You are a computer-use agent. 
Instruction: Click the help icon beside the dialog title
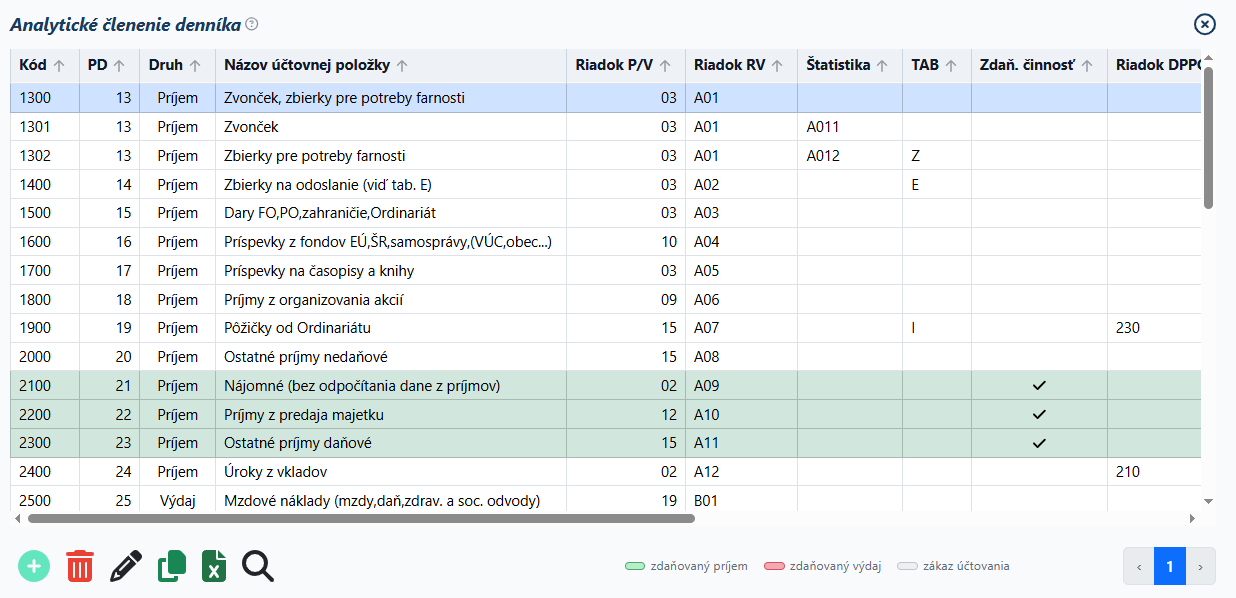coord(252,23)
